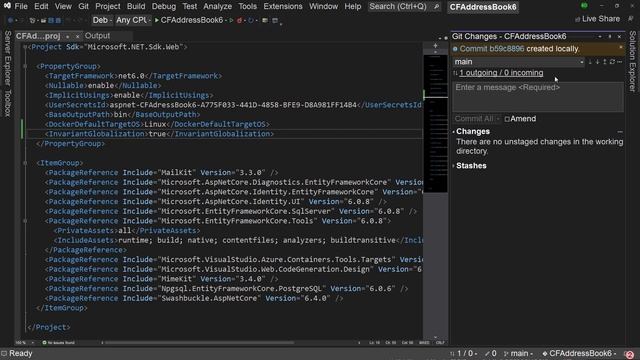The image size is (640, 360).
Task: Click the Live Share button
Action: [x=598, y=19]
